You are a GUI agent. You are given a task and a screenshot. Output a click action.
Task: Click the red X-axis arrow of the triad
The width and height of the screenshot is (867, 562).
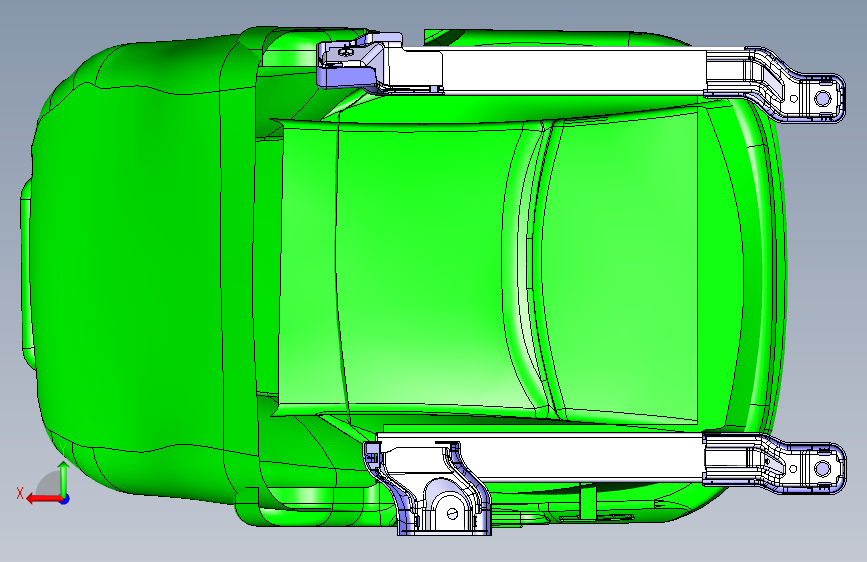44,499
